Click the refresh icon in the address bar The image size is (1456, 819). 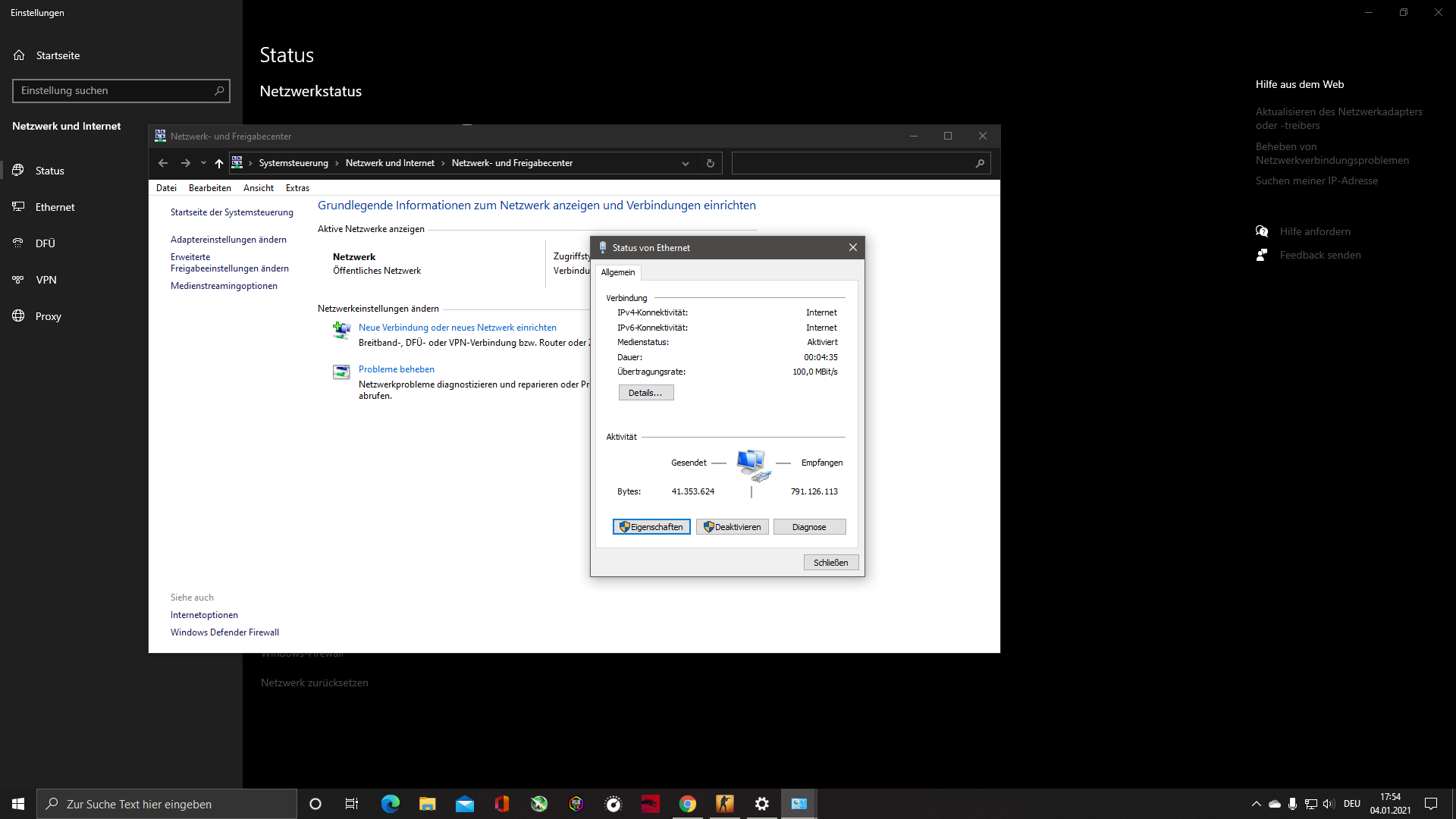point(710,162)
